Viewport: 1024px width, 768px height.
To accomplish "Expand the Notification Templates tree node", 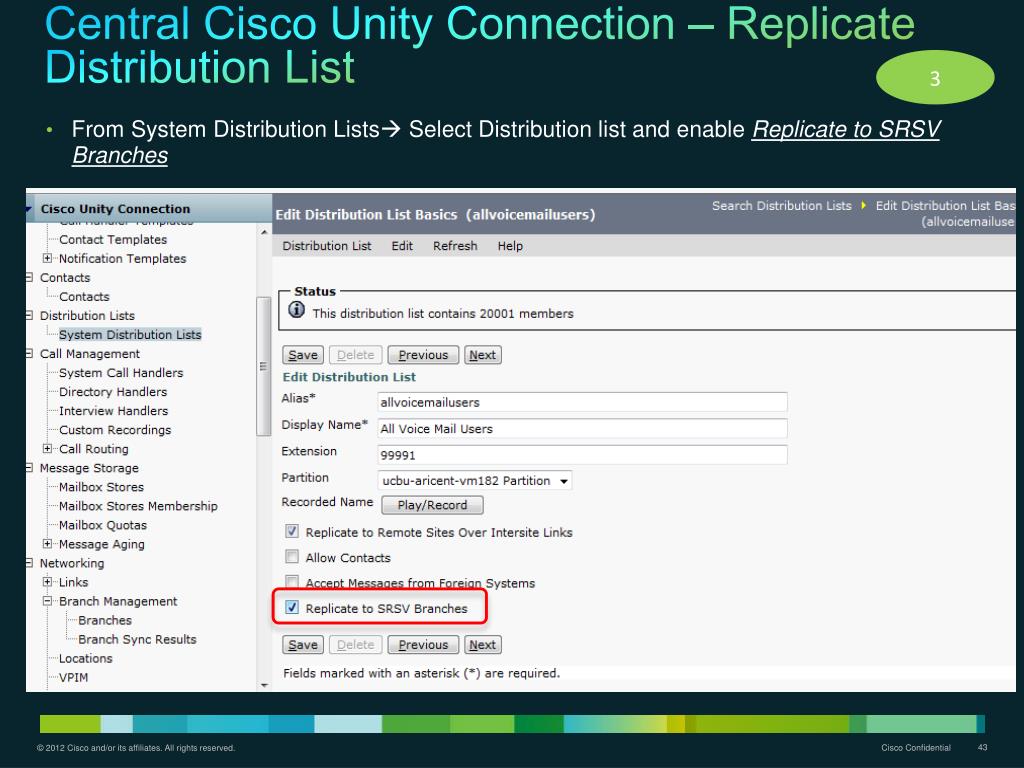I will pos(49,258).
